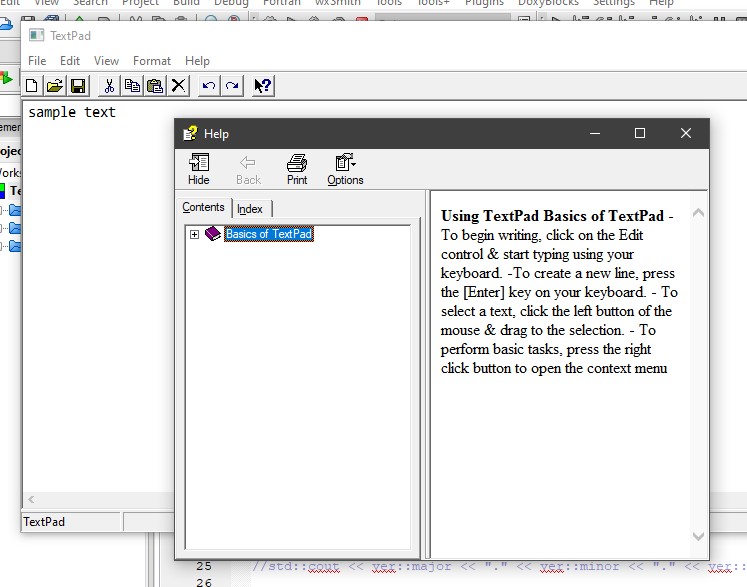Click the Help window title icon
The height and width of the screenshot is (587, 747).
click(190, 134)
